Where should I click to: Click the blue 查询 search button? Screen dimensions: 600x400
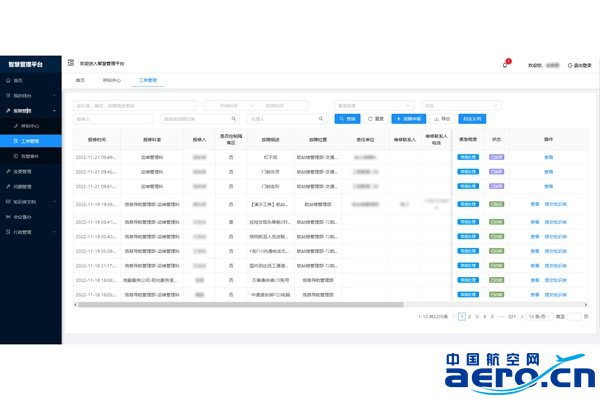click(x=347, y=119)
